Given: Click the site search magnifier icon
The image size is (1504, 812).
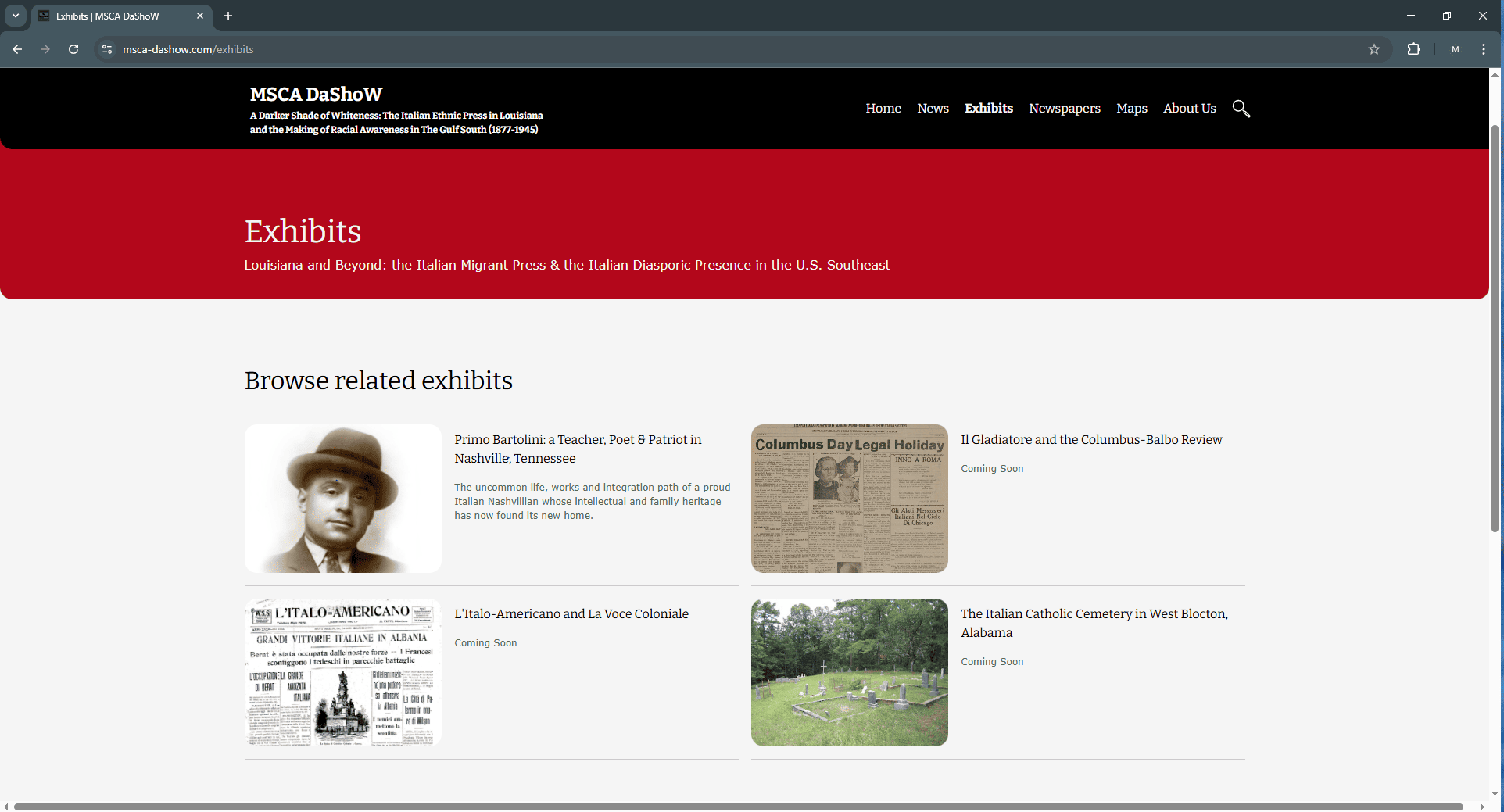Looking at the screenshot, I should tap(1241, 109).
